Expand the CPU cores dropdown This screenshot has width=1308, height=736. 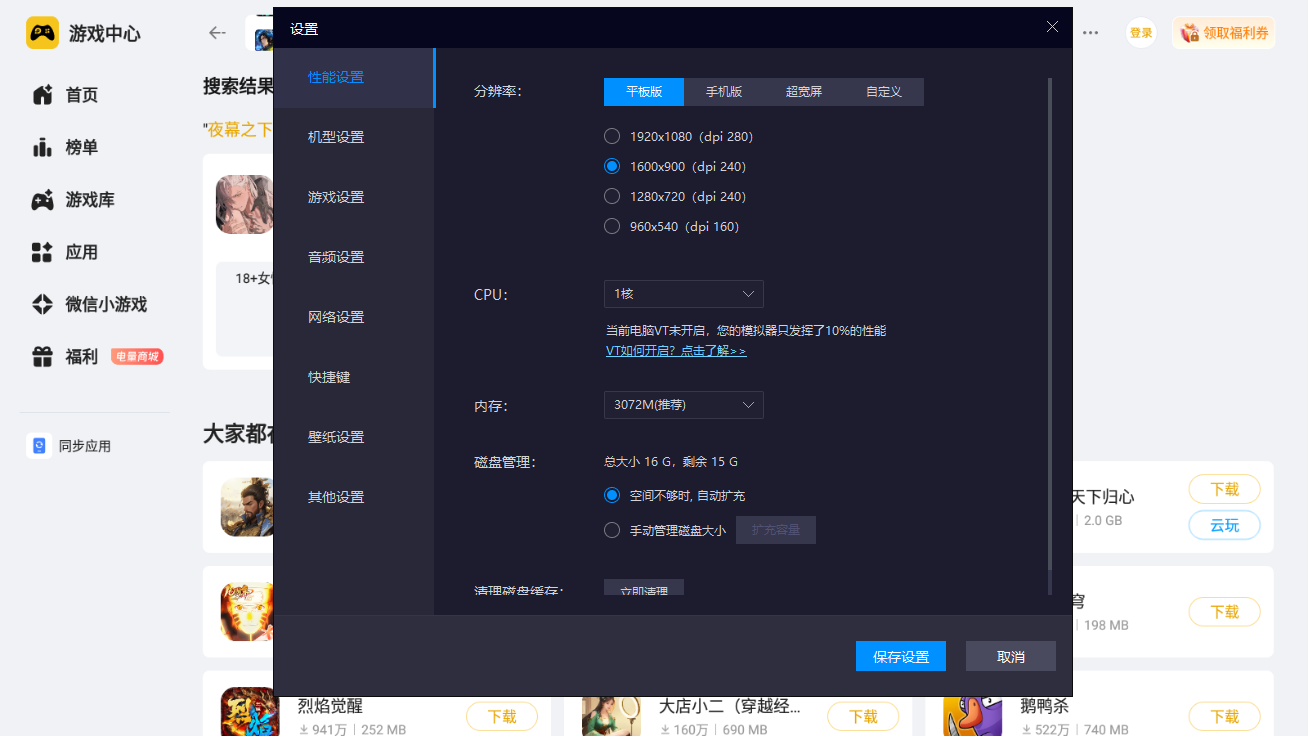[683, 294]
